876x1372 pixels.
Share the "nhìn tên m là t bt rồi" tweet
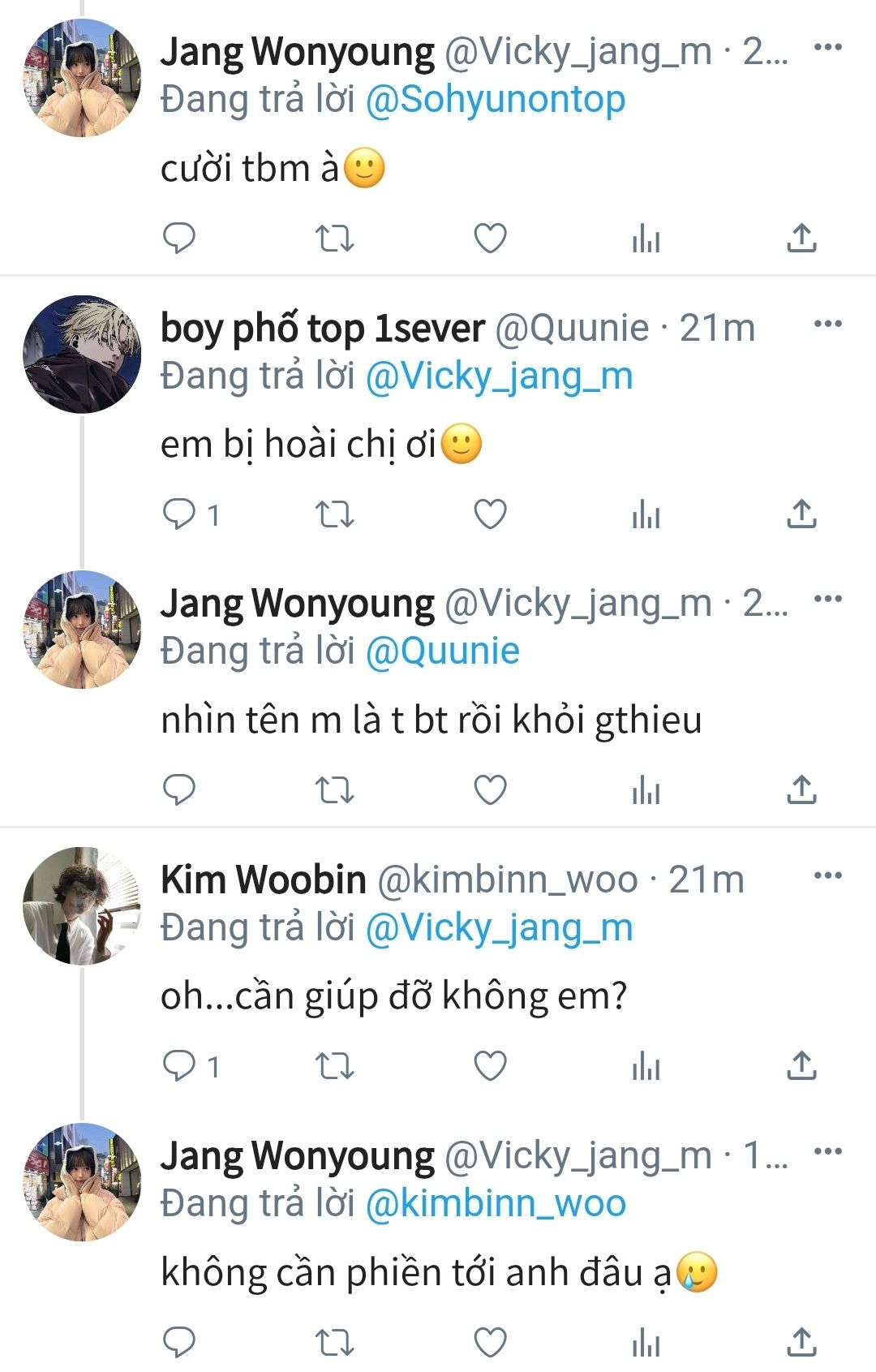coord(801,789)
